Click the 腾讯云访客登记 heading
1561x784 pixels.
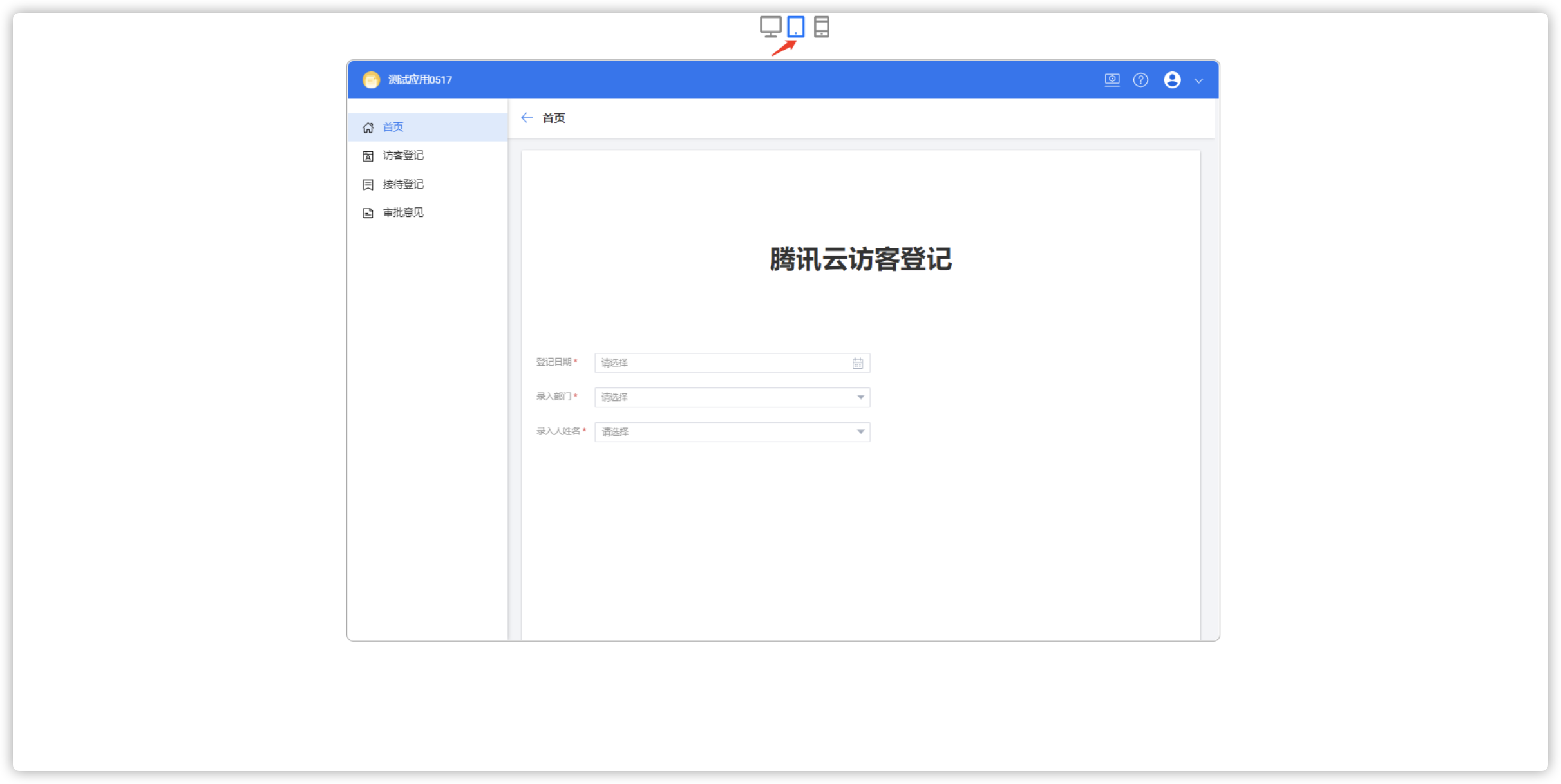click(861, 259)
